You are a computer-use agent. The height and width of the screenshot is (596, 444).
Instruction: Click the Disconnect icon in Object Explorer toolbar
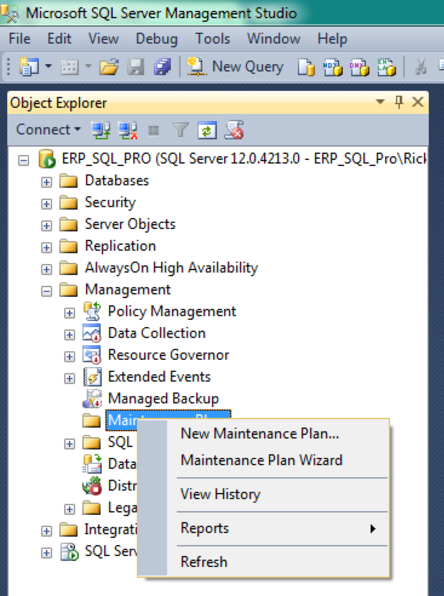(x=127, y=130)
